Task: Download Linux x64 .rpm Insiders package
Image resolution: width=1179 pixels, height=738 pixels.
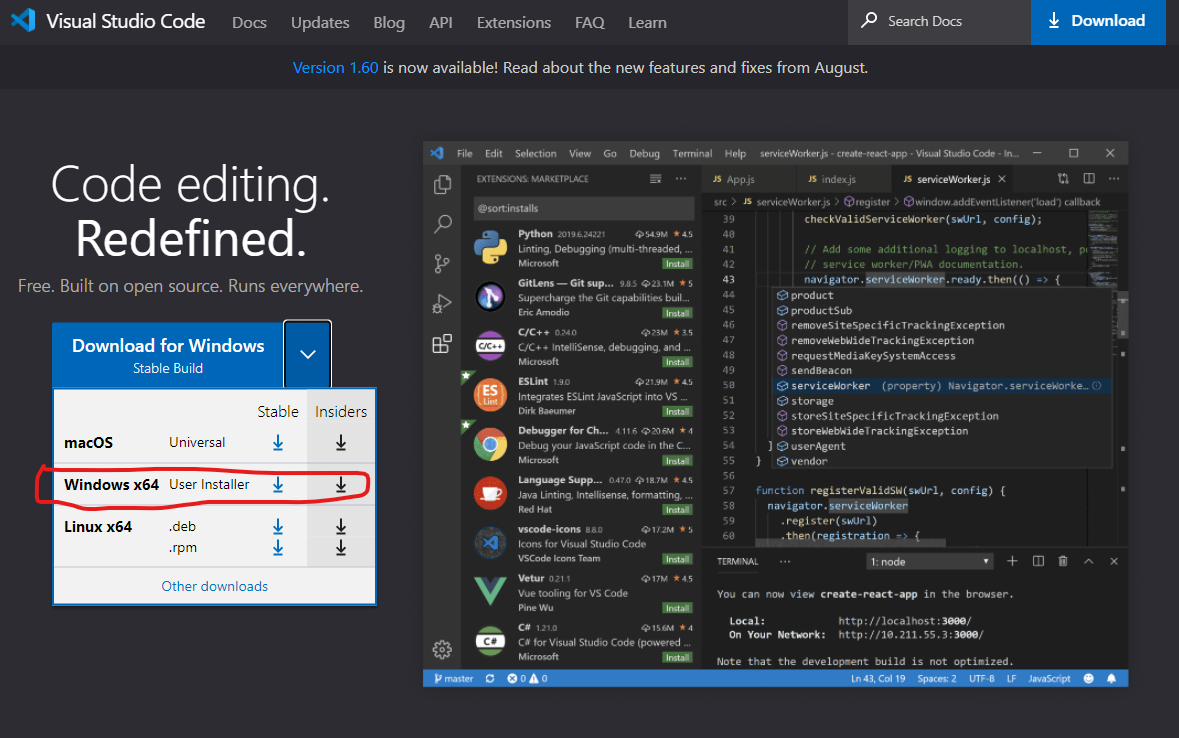Action: [x=341, y=548]
